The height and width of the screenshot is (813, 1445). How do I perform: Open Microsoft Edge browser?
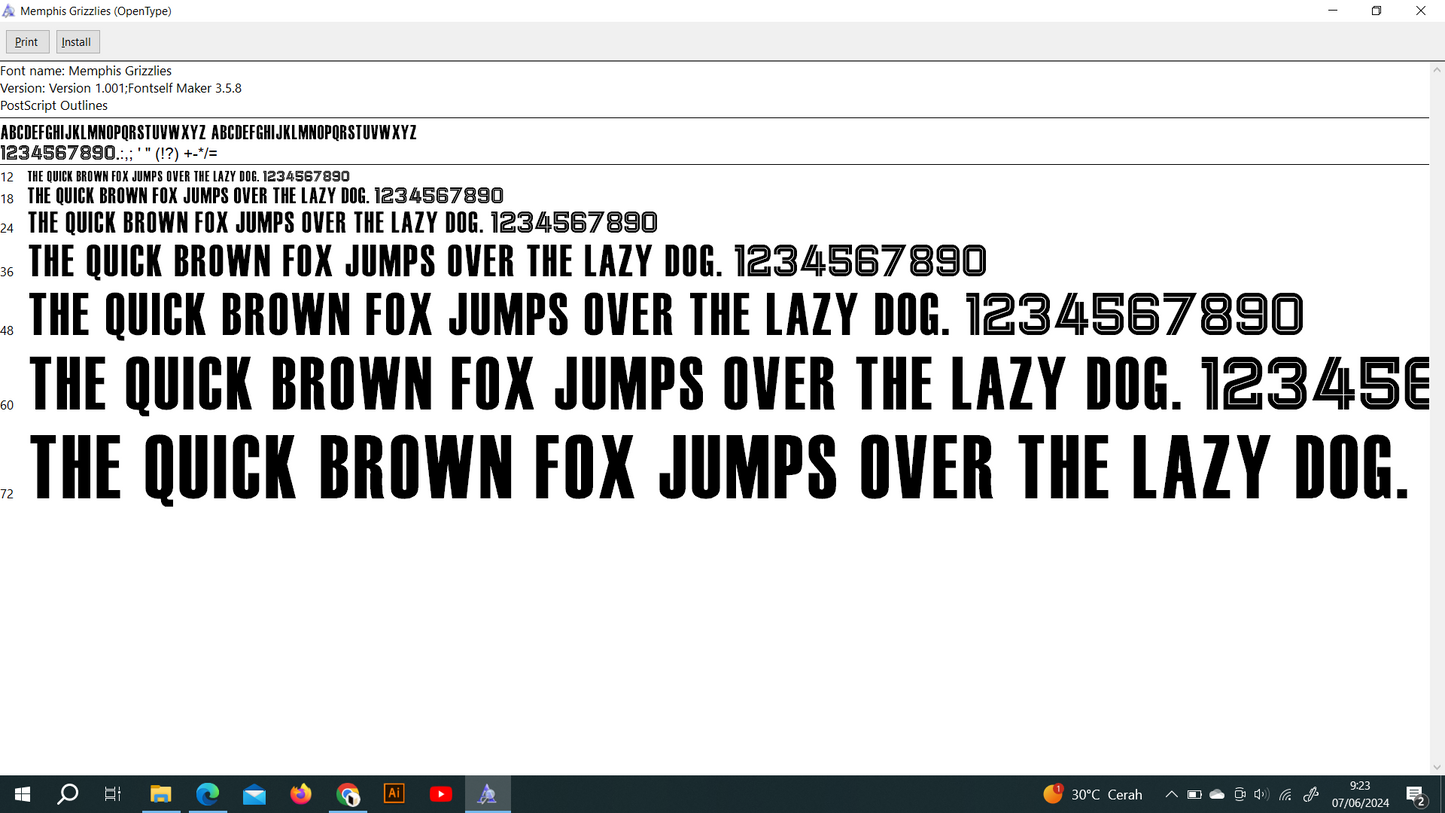coord(208,794)
